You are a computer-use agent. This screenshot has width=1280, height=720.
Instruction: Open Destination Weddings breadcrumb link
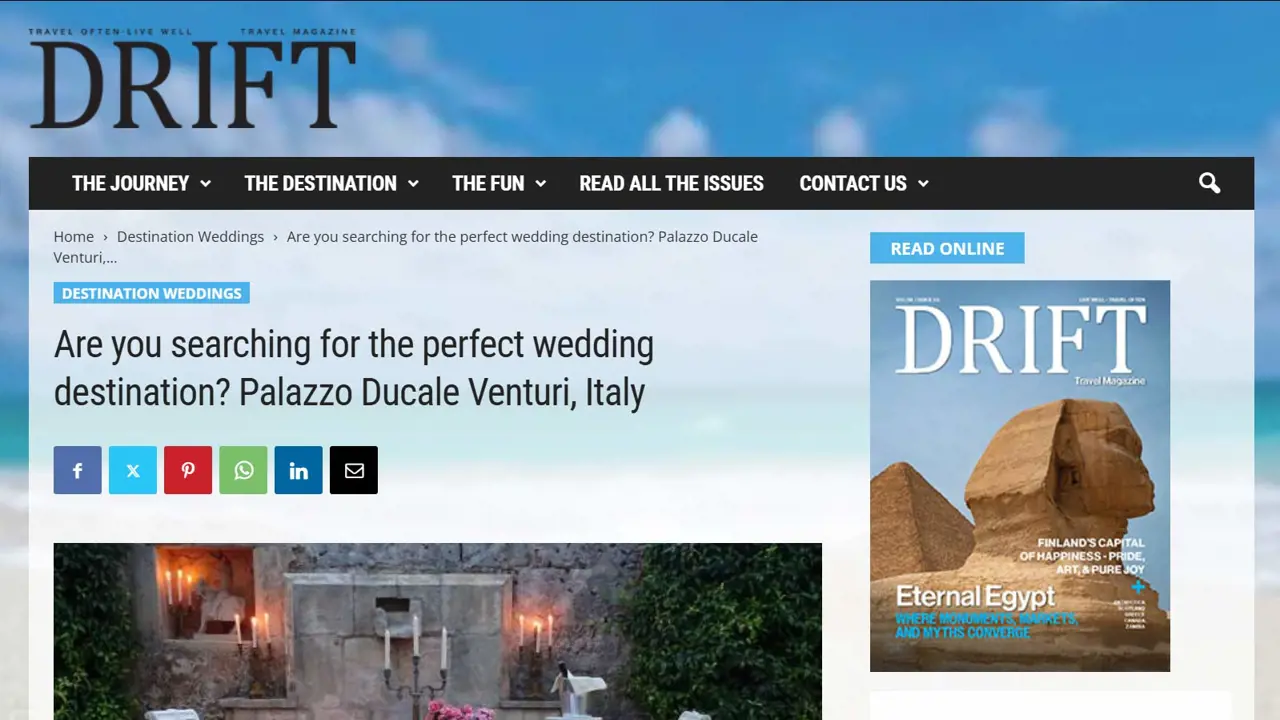tap(190, 237)
